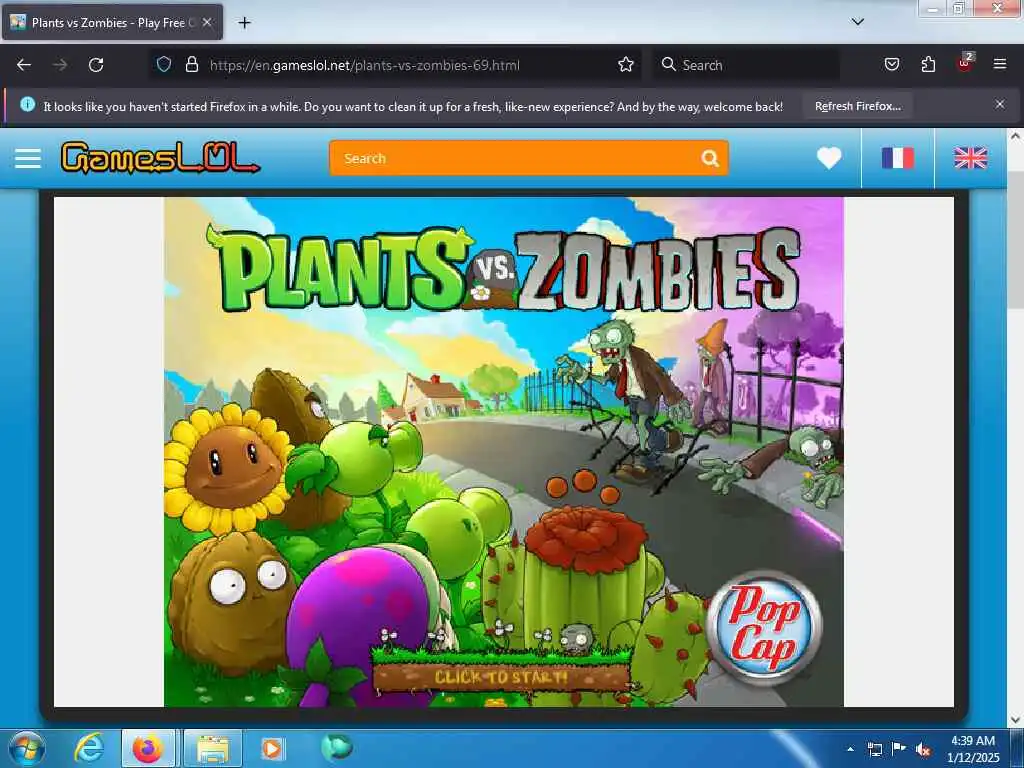The height and width of the screenshot is (768, 1024).
Task: Click the Firefox taskbar icon
Action: (148, 749)
